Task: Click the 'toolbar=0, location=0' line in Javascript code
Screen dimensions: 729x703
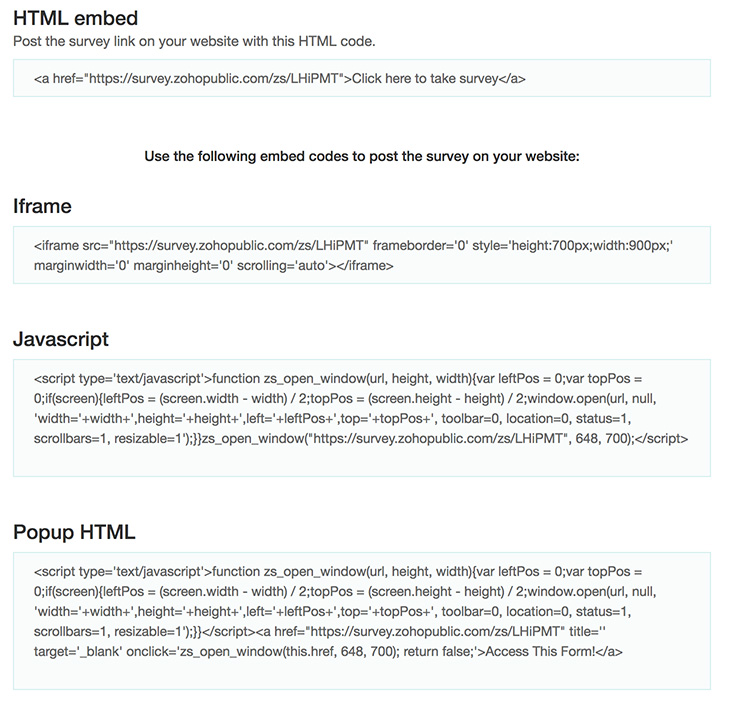Action: (x=332, y=418)
